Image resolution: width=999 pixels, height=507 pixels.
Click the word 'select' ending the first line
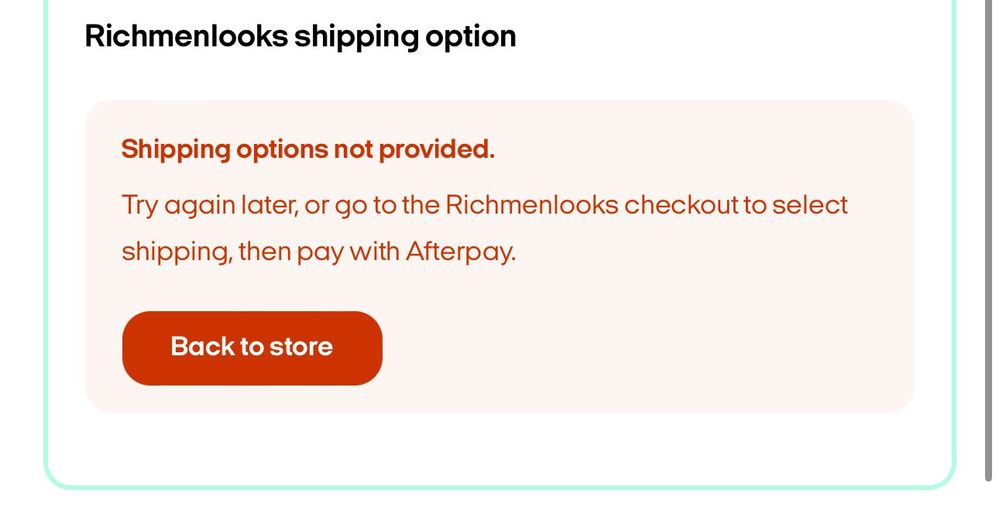click(x=809, y=205)
